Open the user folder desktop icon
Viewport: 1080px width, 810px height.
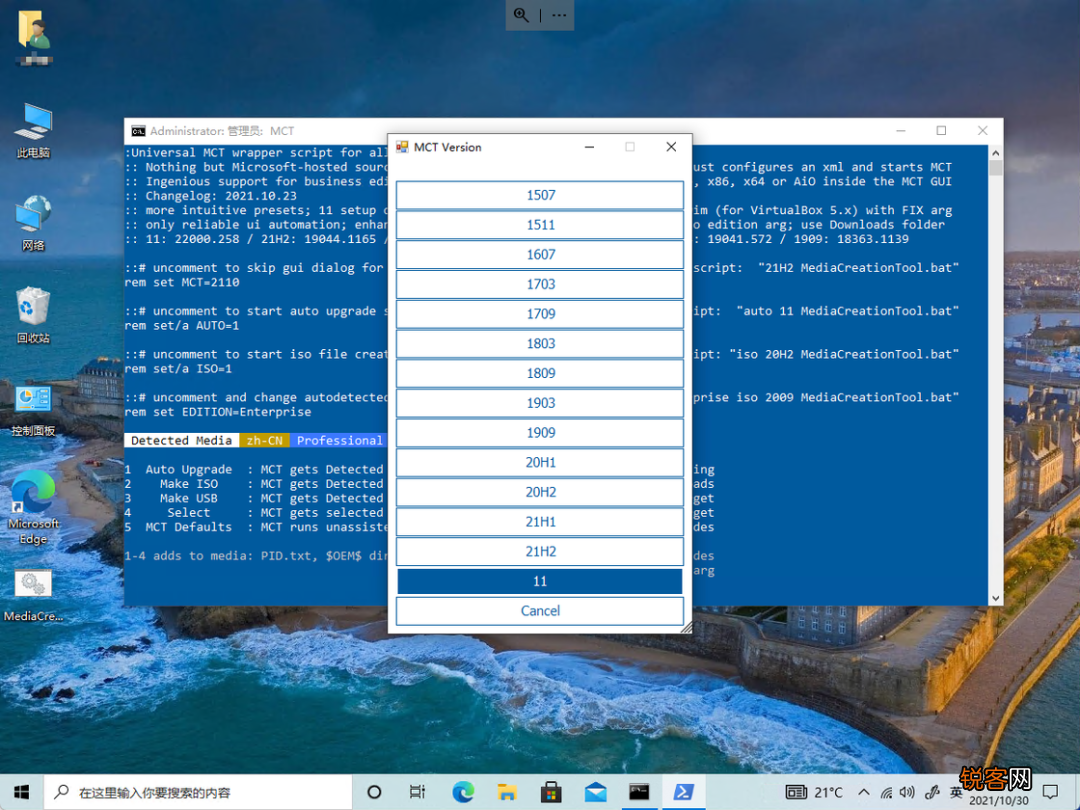34,38
